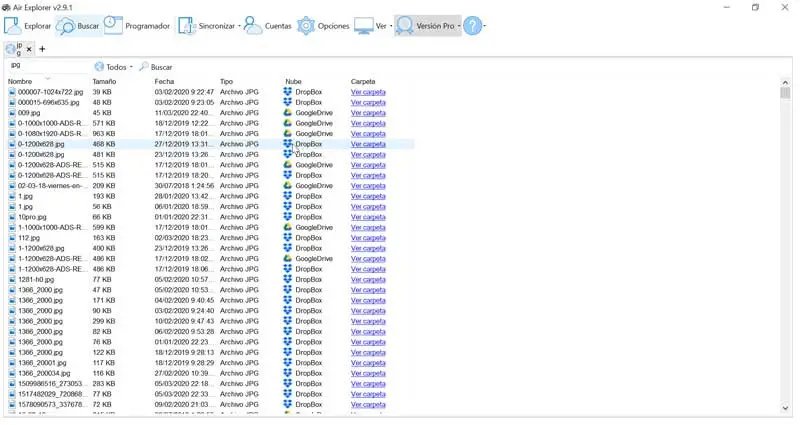This screenshot has height=425, width=800.
Task: Click GoogleDrive icon in 1-1000x1000-ADS row
Action: tap(288, 227)
